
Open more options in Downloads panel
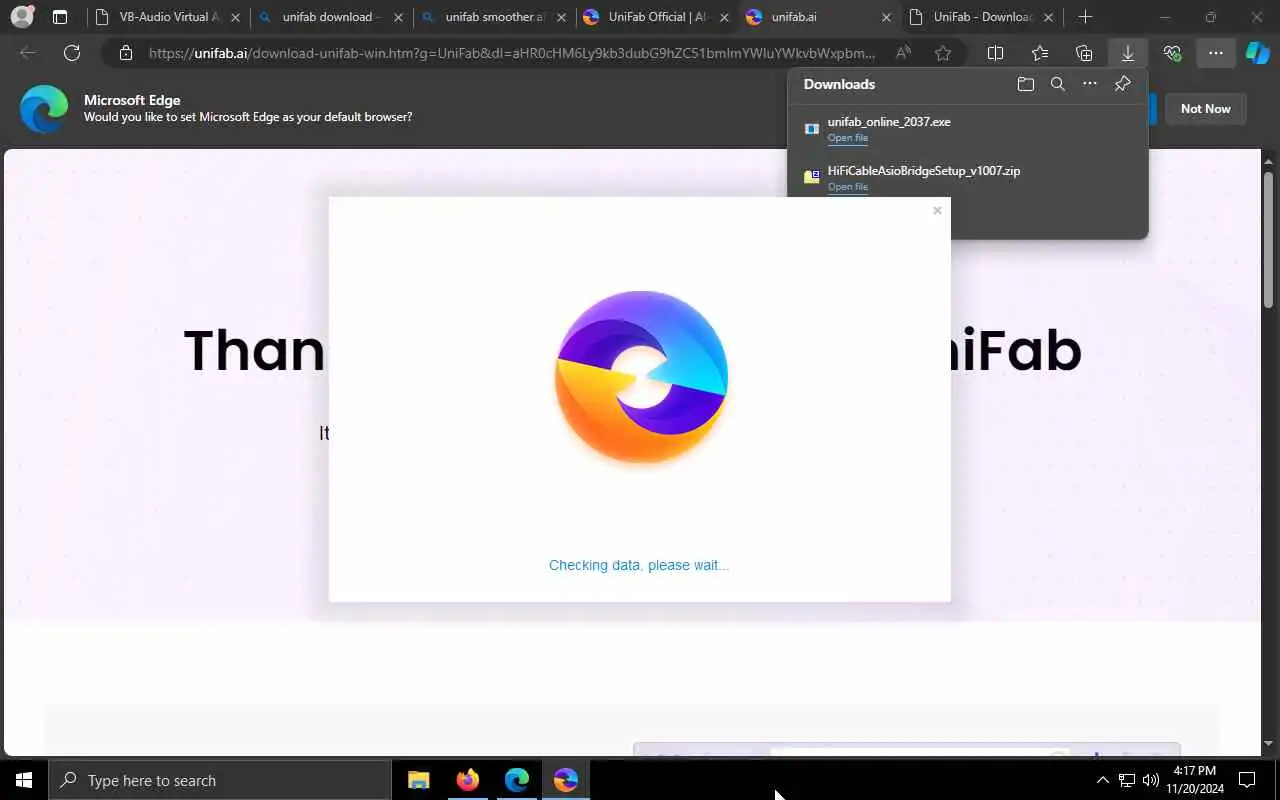click(1089, 84)
